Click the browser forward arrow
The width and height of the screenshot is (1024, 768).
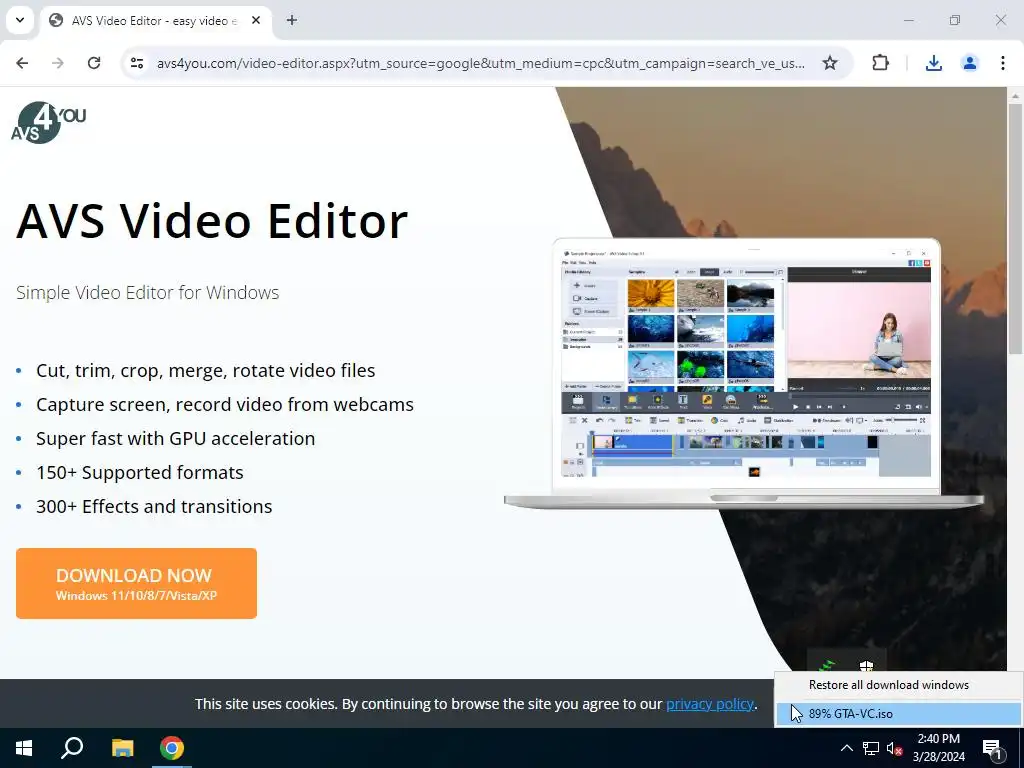(x=58, y=63)
